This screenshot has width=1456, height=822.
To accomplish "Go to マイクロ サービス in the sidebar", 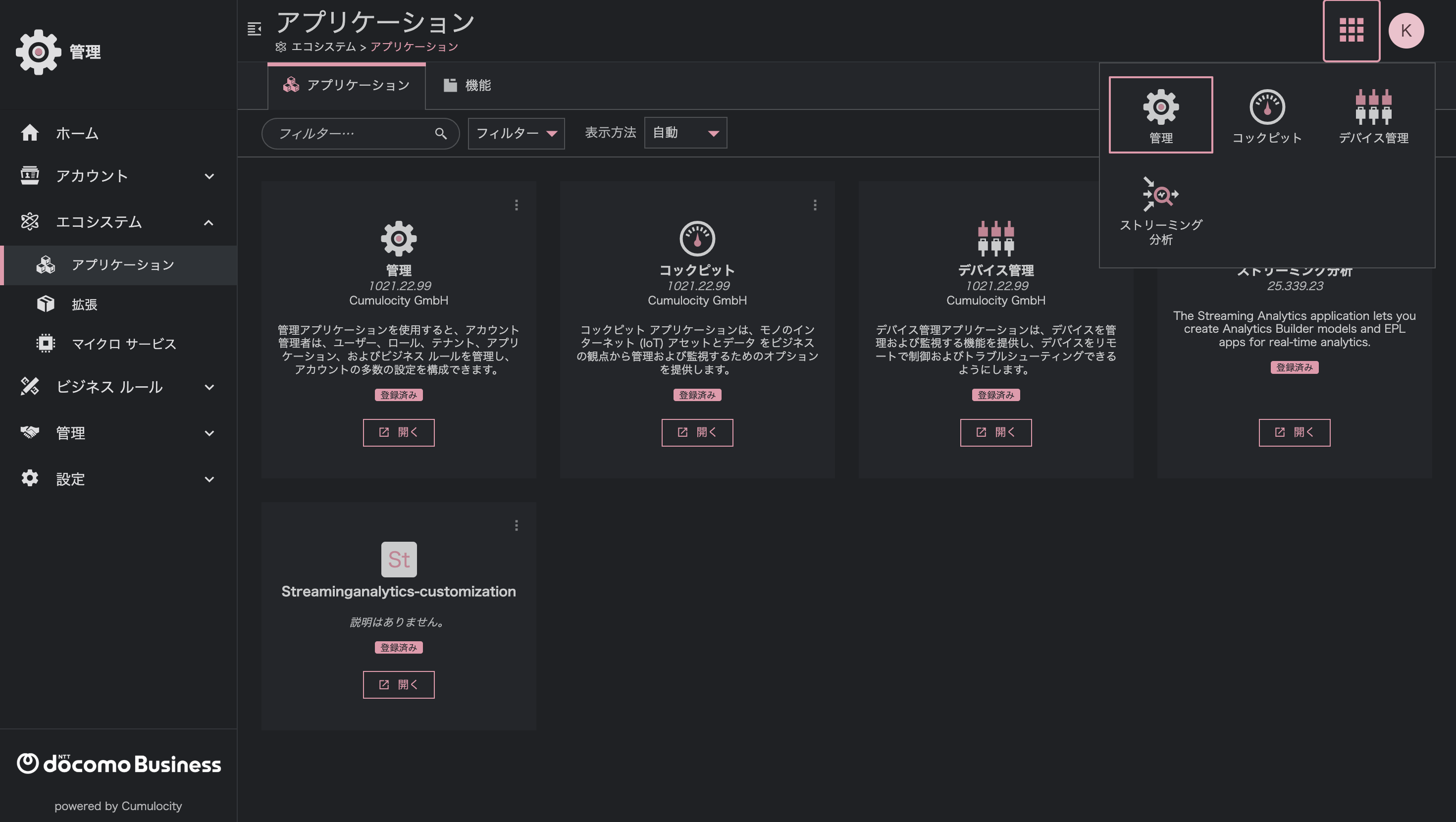I will coord(119,343).
